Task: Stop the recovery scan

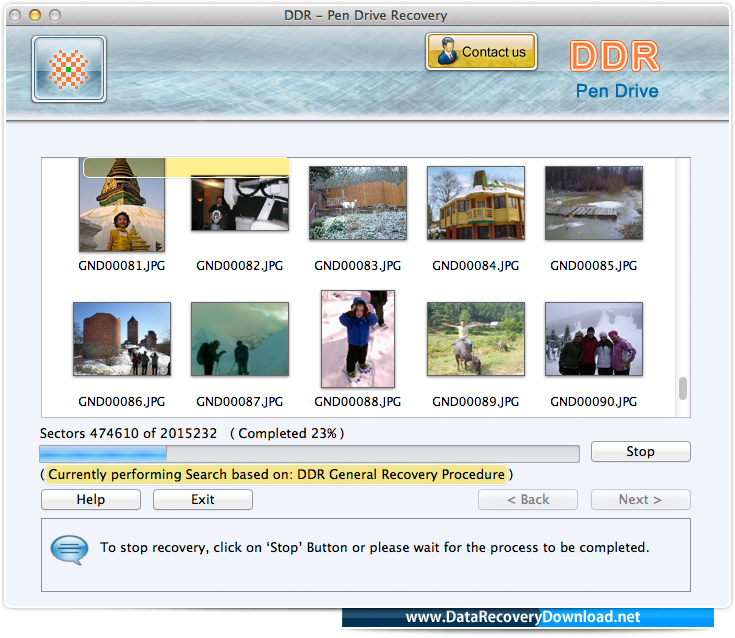Action: tap(640, 451)
